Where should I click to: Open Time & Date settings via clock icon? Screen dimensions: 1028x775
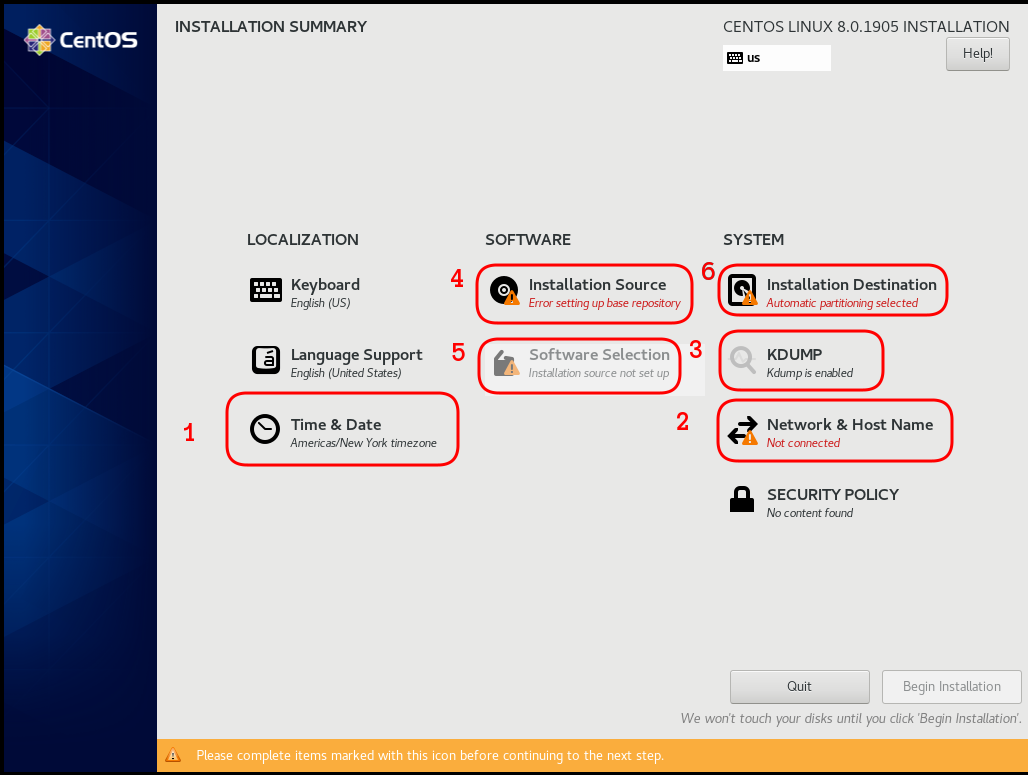265,430
